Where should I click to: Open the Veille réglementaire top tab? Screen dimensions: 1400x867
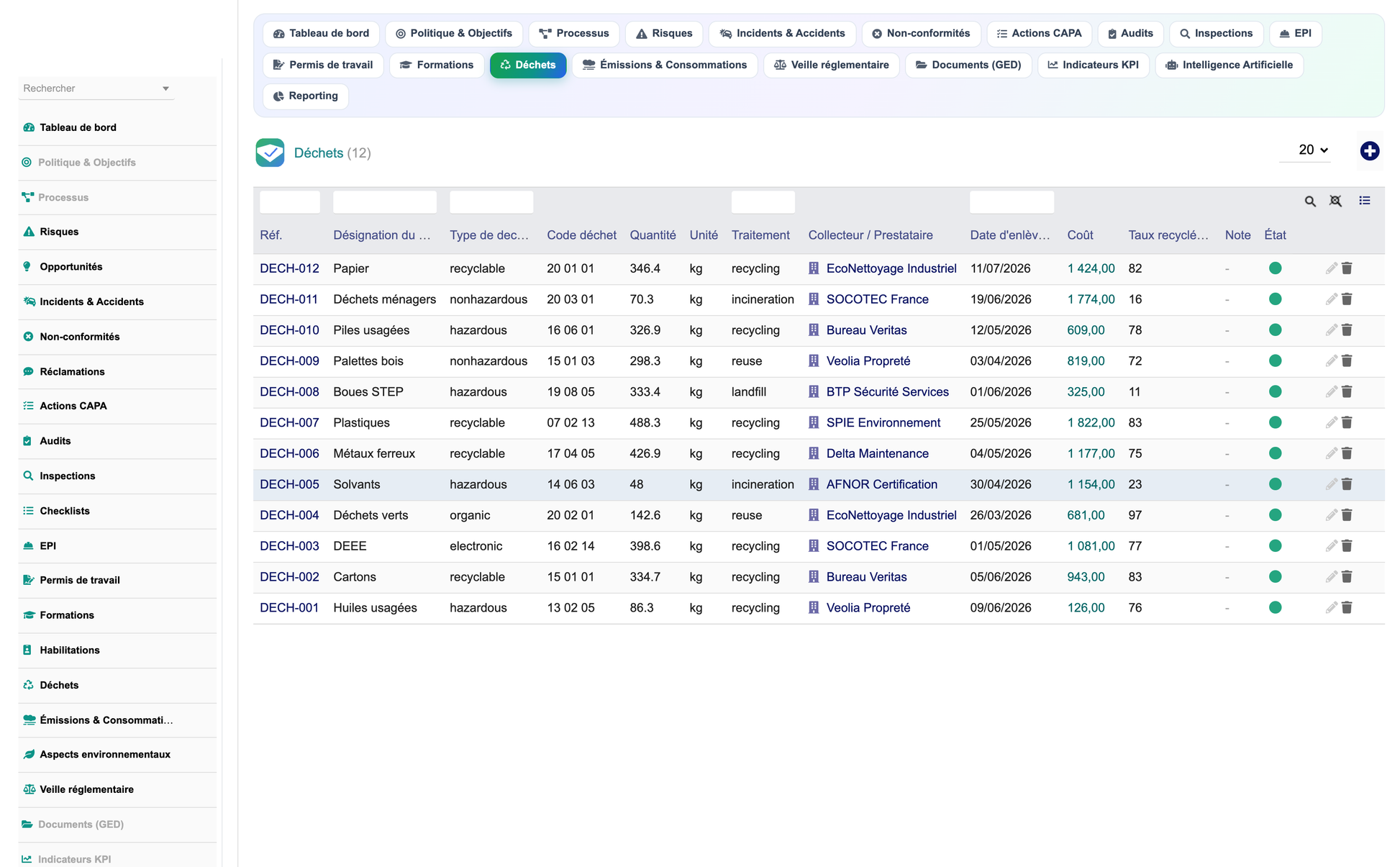coord(831,65)
